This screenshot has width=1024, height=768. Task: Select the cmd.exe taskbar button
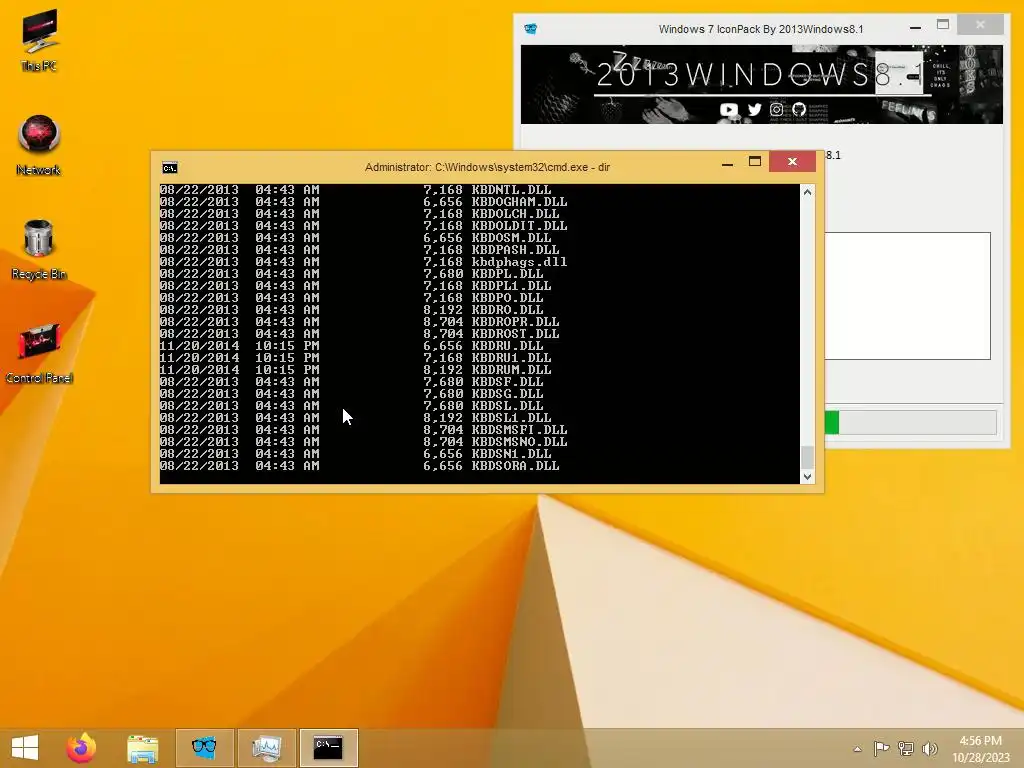pos(328,748)
